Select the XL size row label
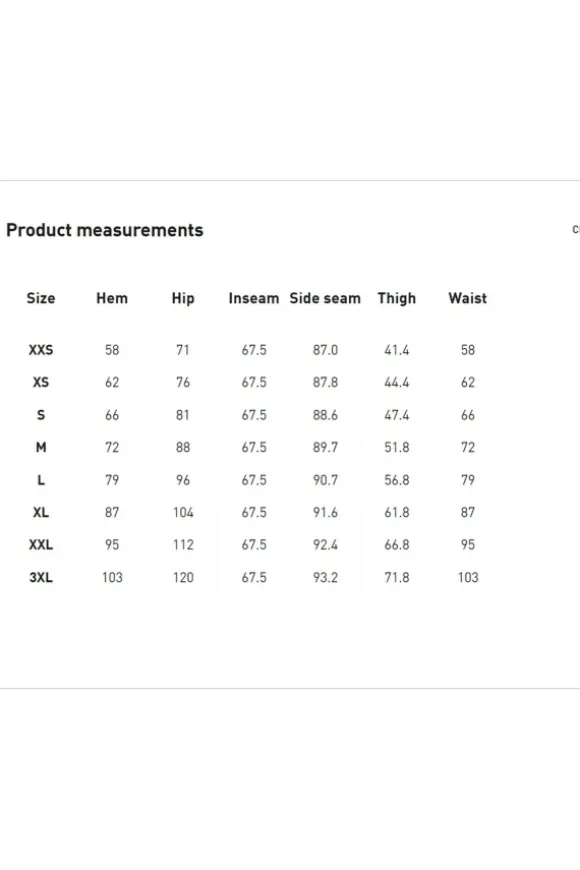Image resolution: width=580 pixels, height=870 pixels. [41, 512]
